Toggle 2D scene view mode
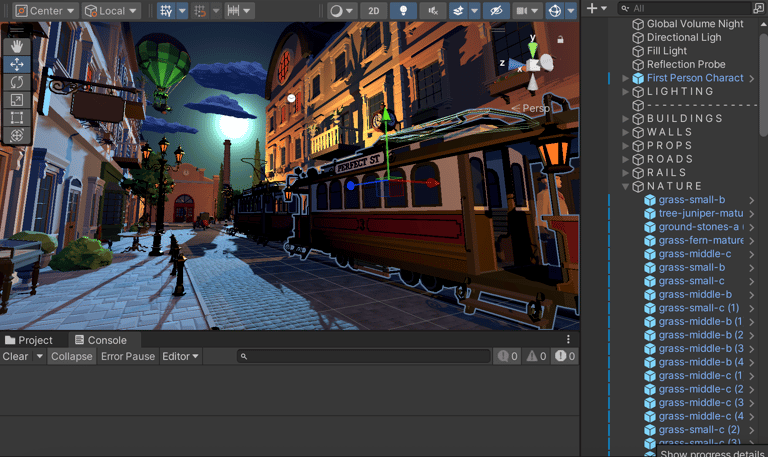The image size is (768, 457). click(x=373, y=11)
